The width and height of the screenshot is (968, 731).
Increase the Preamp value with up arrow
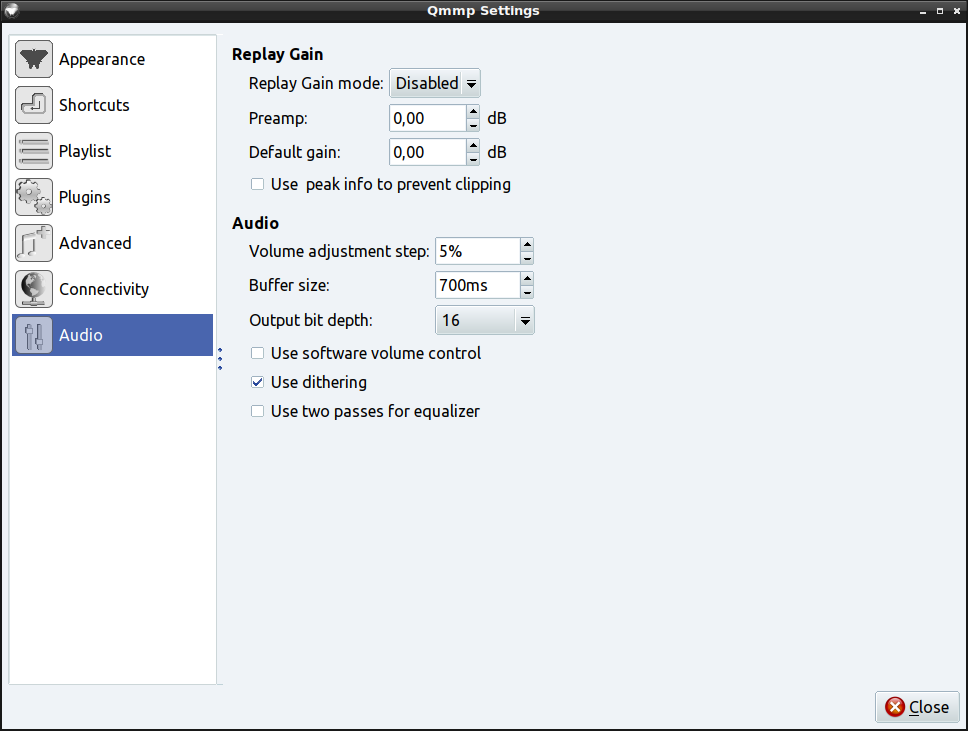pos(473,112)
